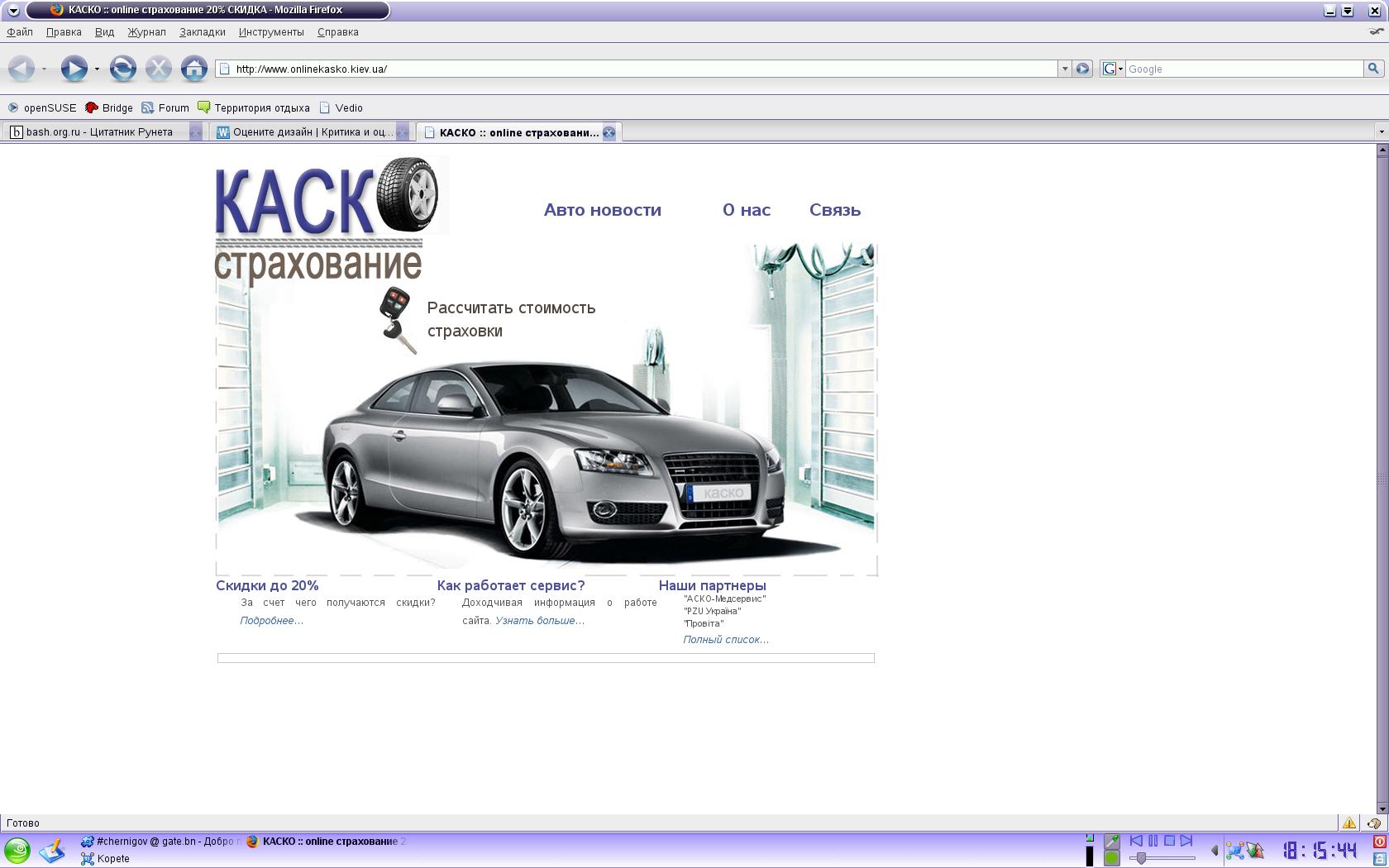Screen dimensions: 1389x868
Task: Click the Kopete network tray icon
Action: pos(1235,851)
